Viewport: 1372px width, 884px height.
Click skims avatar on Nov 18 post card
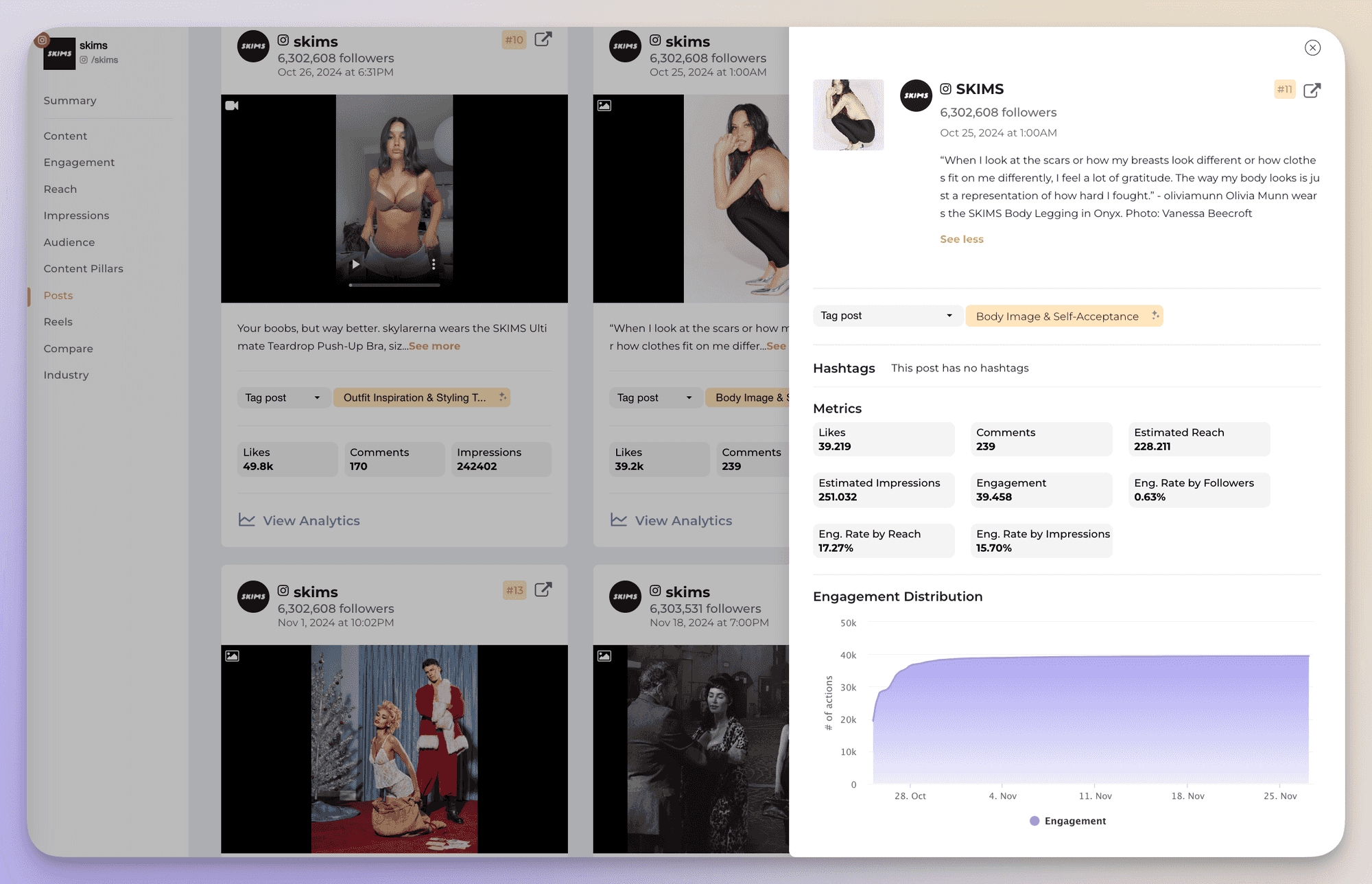coord(625,596)
